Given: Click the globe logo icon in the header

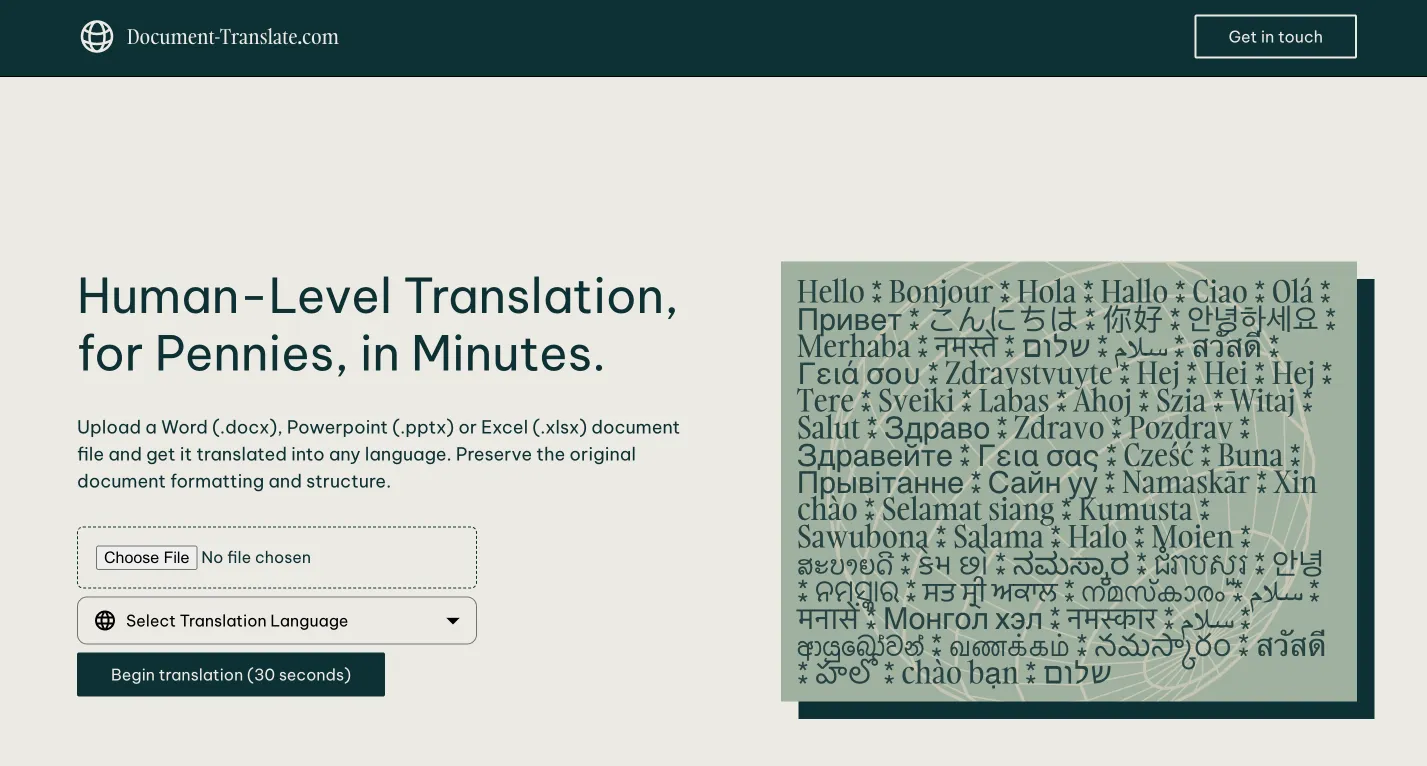Looking at the screenshot, I should [96, 36].
